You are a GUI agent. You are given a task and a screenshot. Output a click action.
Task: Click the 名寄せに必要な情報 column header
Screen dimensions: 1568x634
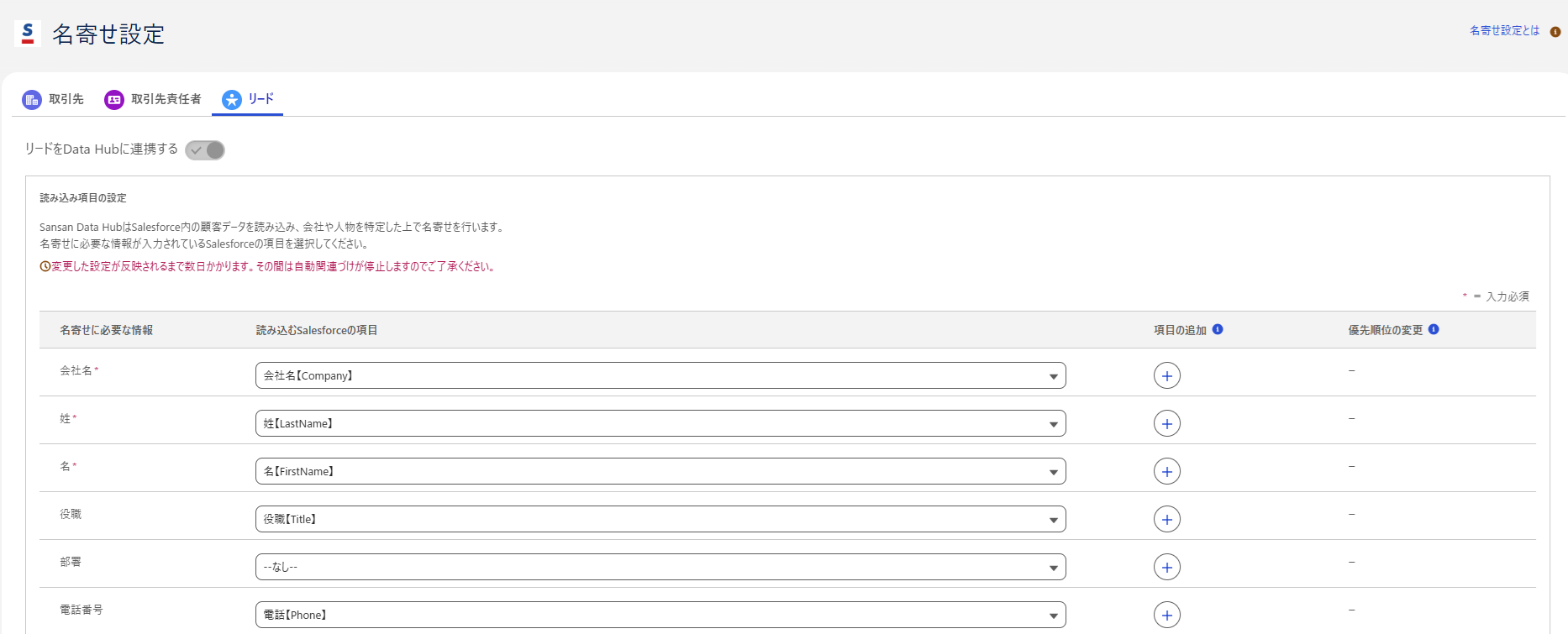coord(106,330)
